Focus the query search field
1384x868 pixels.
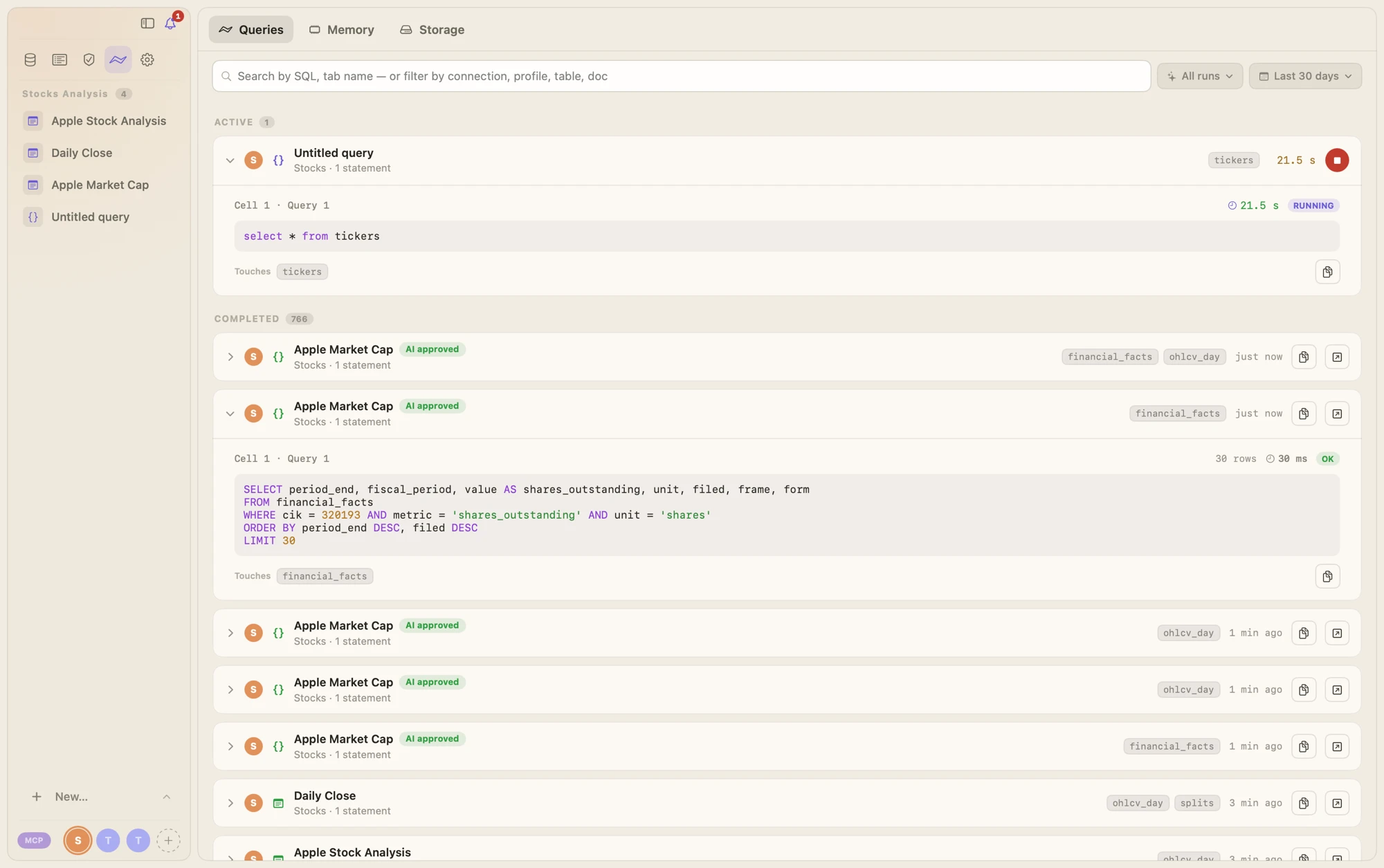681,76
